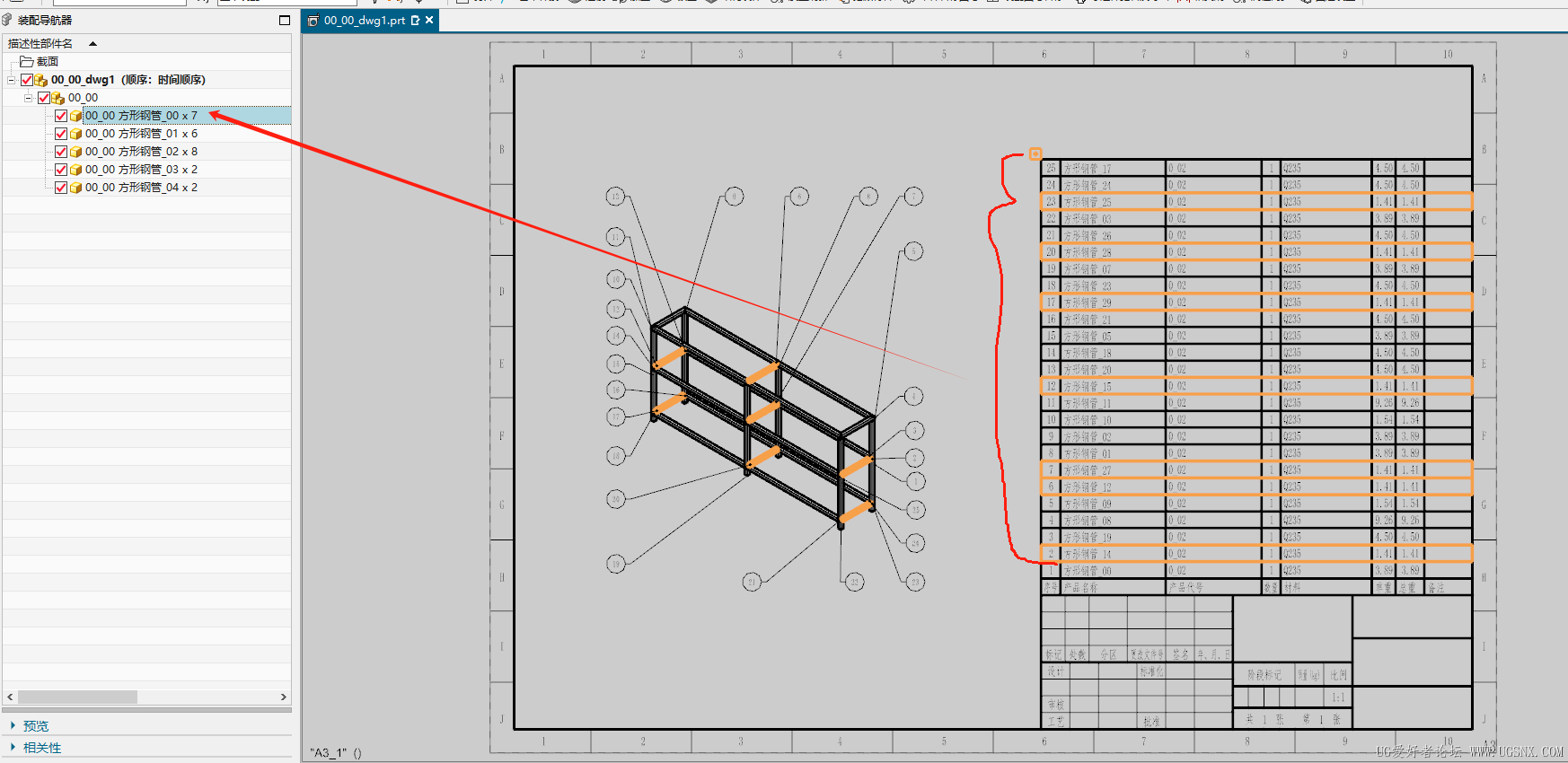Click the 设计 cell in title block
This screenshot has width=1568, height=763.
coord(1055,671)
